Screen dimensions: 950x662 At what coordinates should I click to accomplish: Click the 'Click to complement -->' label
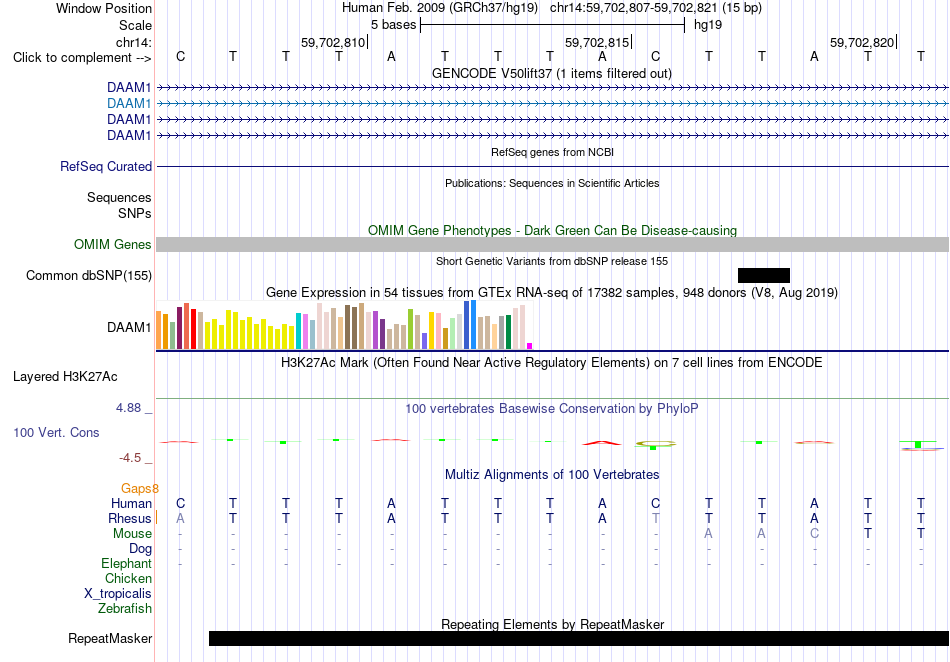point(82,58)
